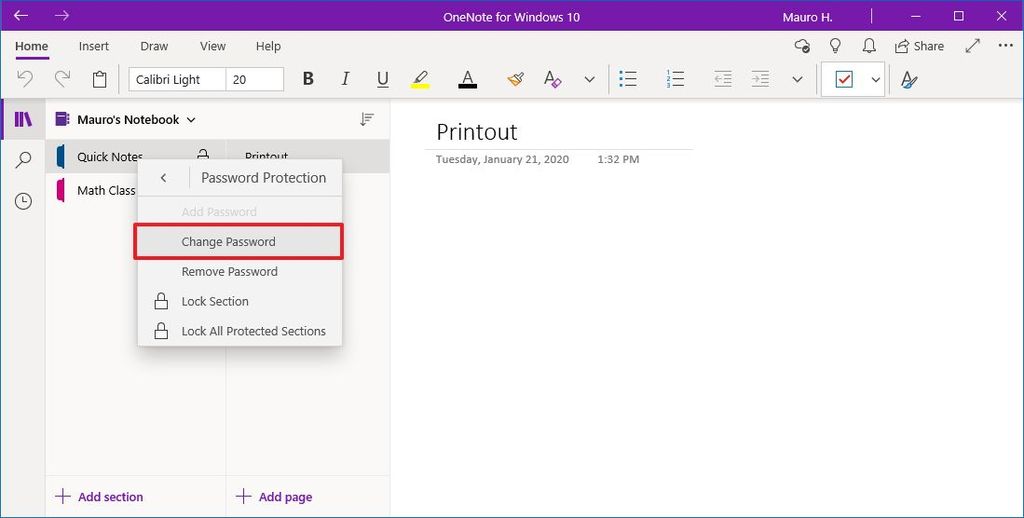The image size is (1024, 518).
Task: Open the Settings and More ellipsis
Action: click(1006, 46)
